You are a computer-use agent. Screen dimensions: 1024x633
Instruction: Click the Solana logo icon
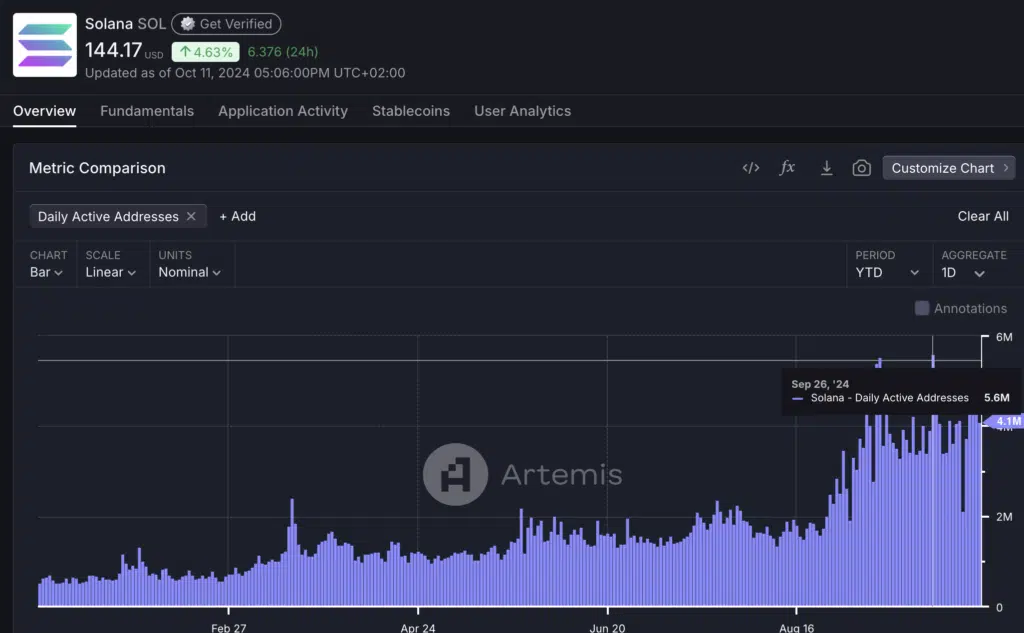click(44, 45)
